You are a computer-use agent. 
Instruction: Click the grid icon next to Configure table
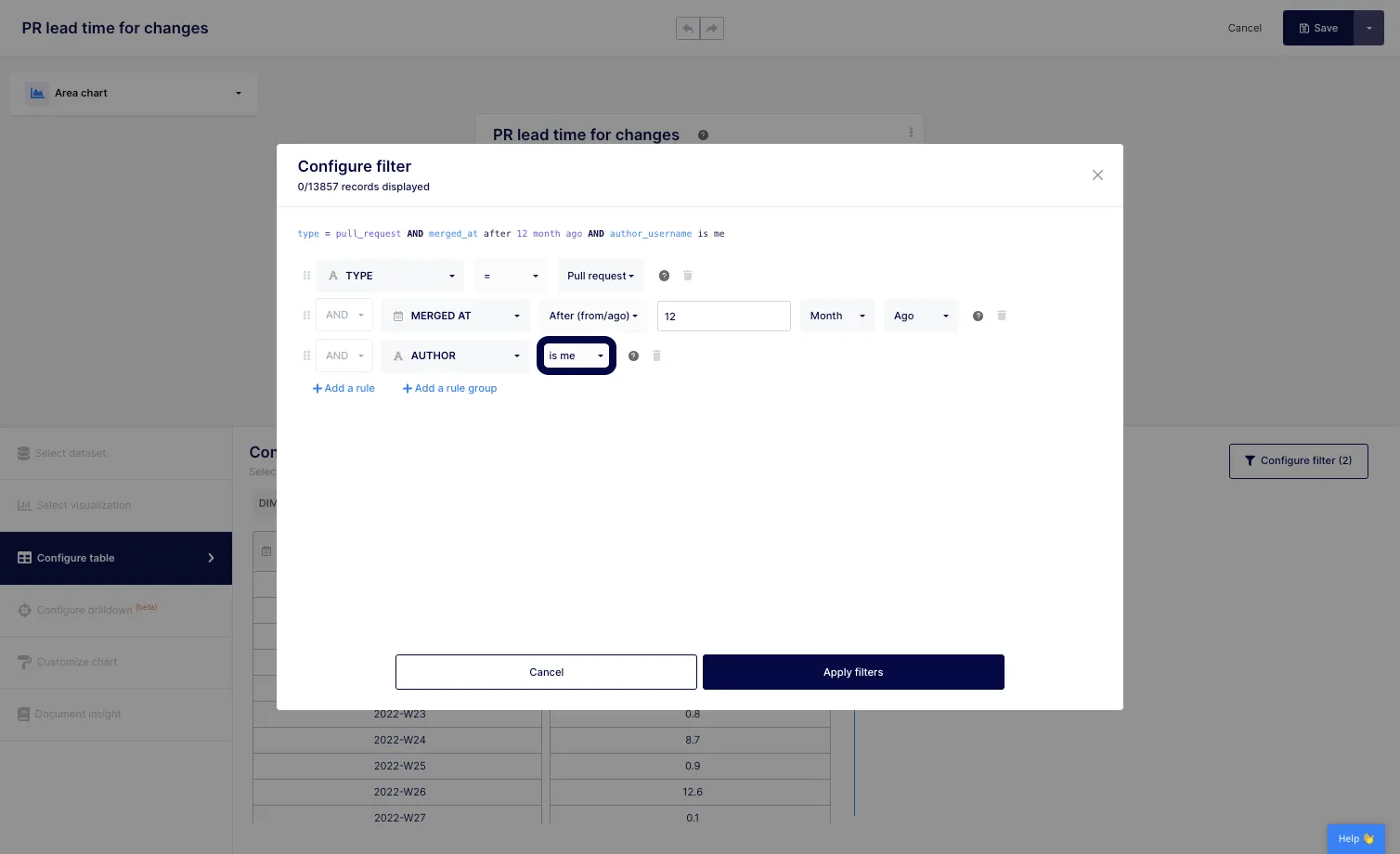point(23,558)
